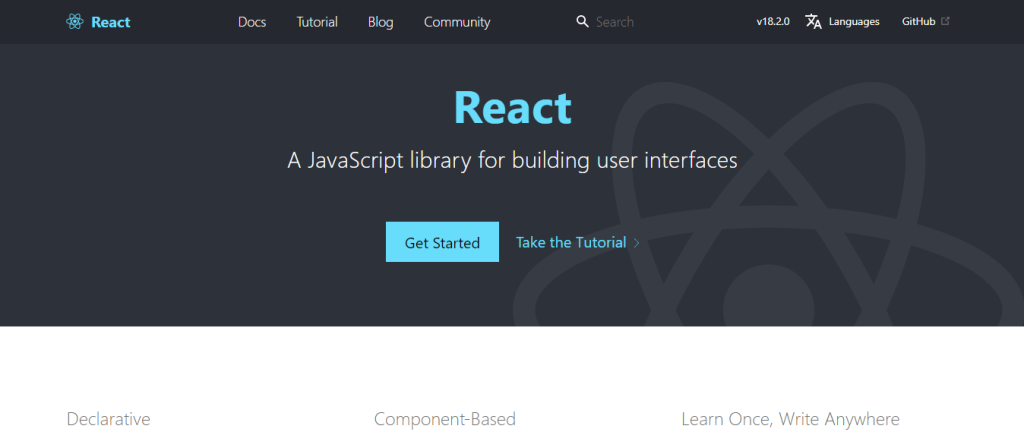Click the chevron next to Take the Tutorial
This screenshot has width=1024, height=432.
637,243
